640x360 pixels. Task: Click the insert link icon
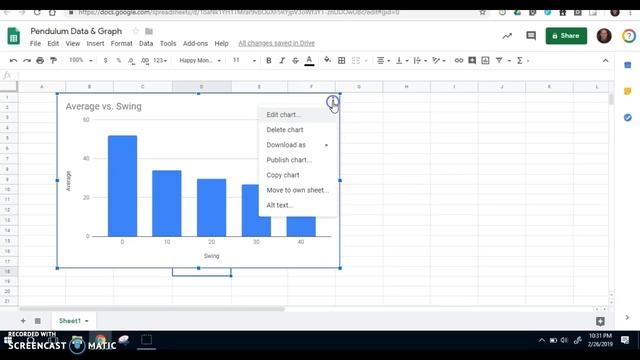pos(459,60)
